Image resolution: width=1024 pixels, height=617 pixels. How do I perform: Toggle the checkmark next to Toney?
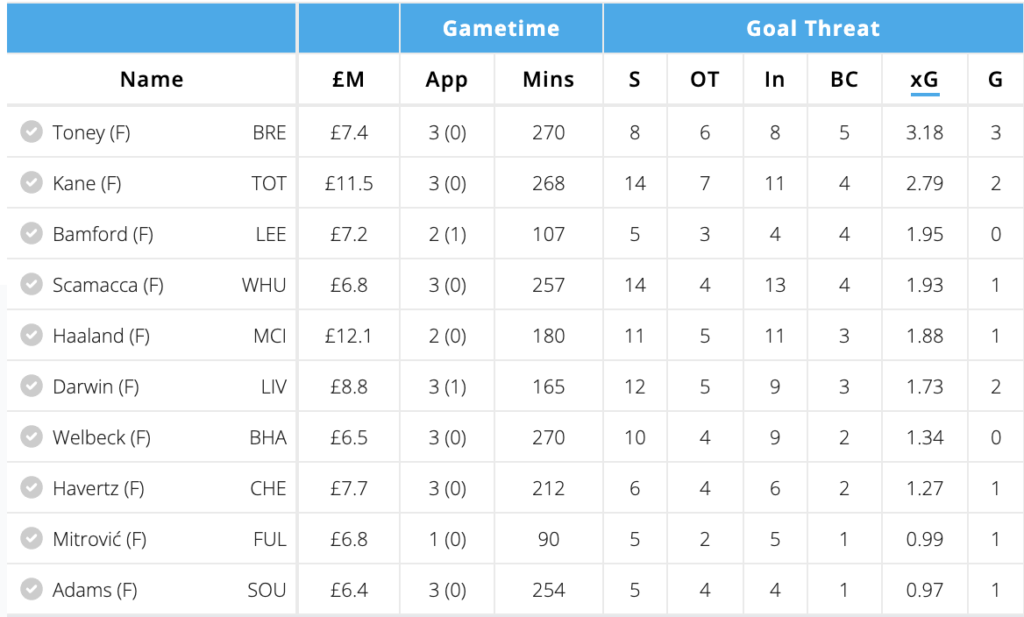32,132
